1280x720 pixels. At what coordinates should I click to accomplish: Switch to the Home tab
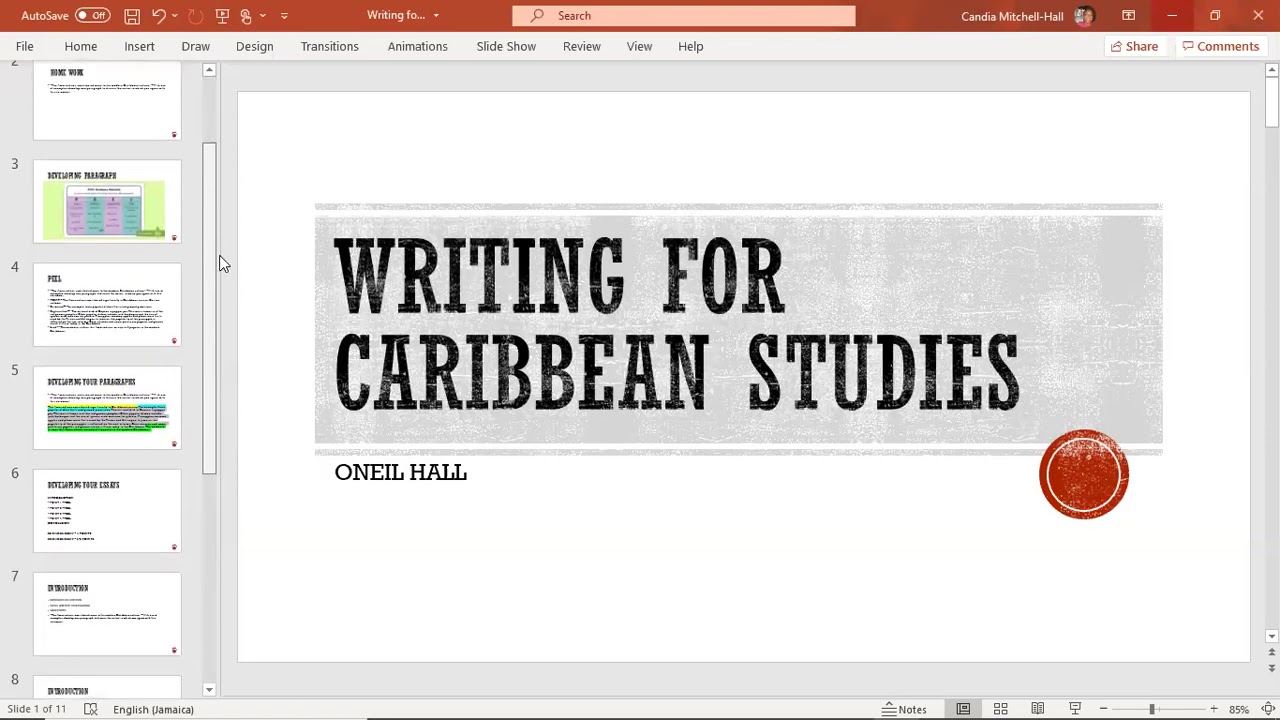[81, 46]
